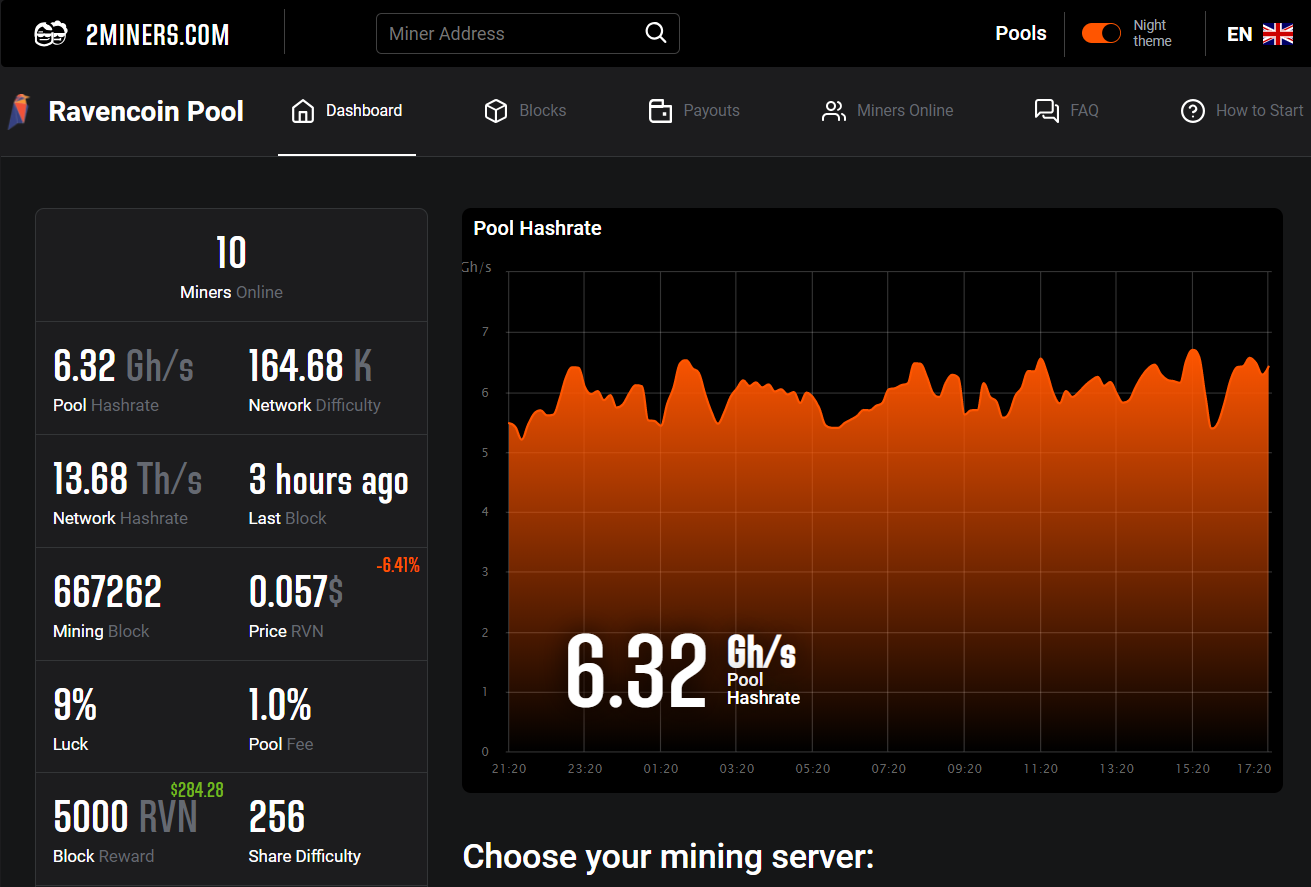
Task: Select the How to Start tab
Action: coord(1242,111)
